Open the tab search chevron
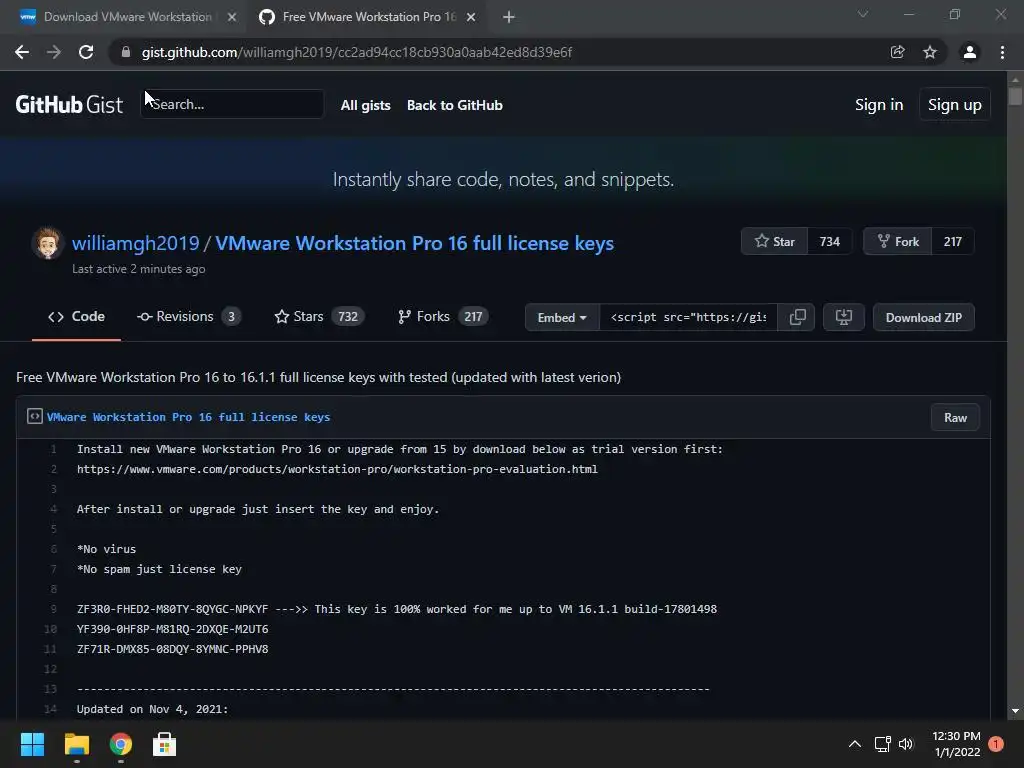Viewport: 1024px width, 768px height. [x=863, y=14]
